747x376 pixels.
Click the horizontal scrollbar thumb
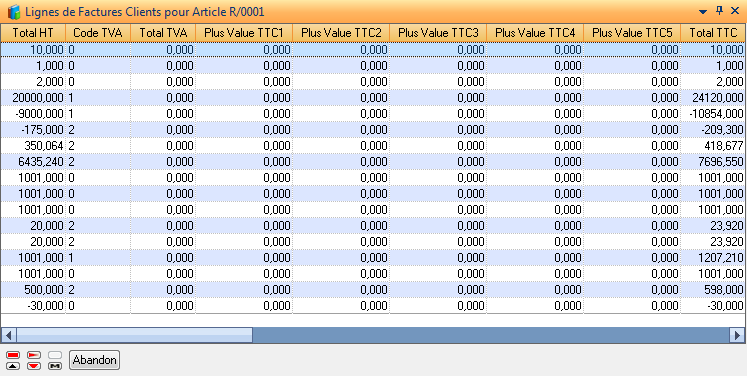135,335
